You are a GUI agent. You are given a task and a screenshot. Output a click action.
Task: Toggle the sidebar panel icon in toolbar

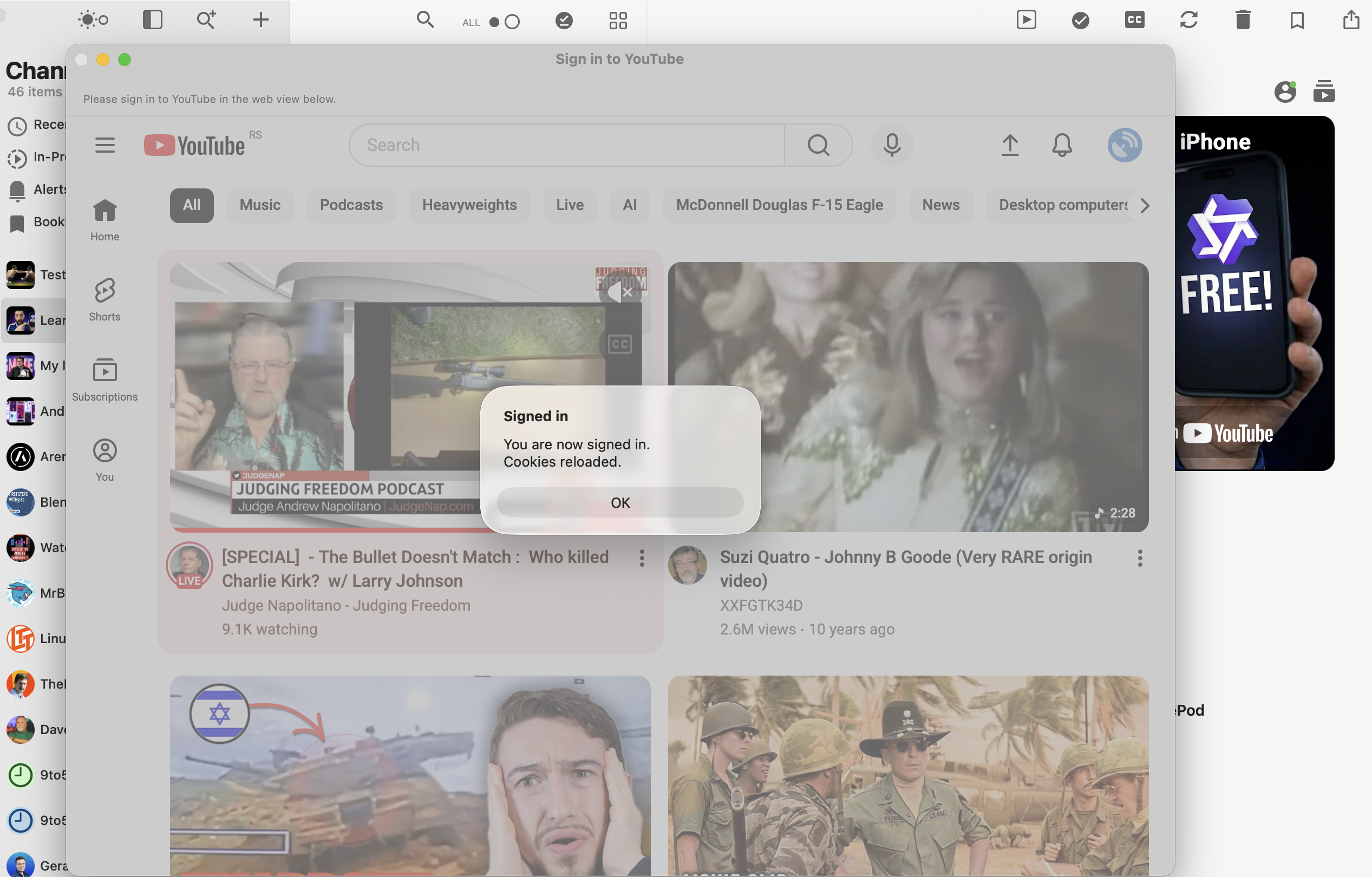click(x=152, y=20)
